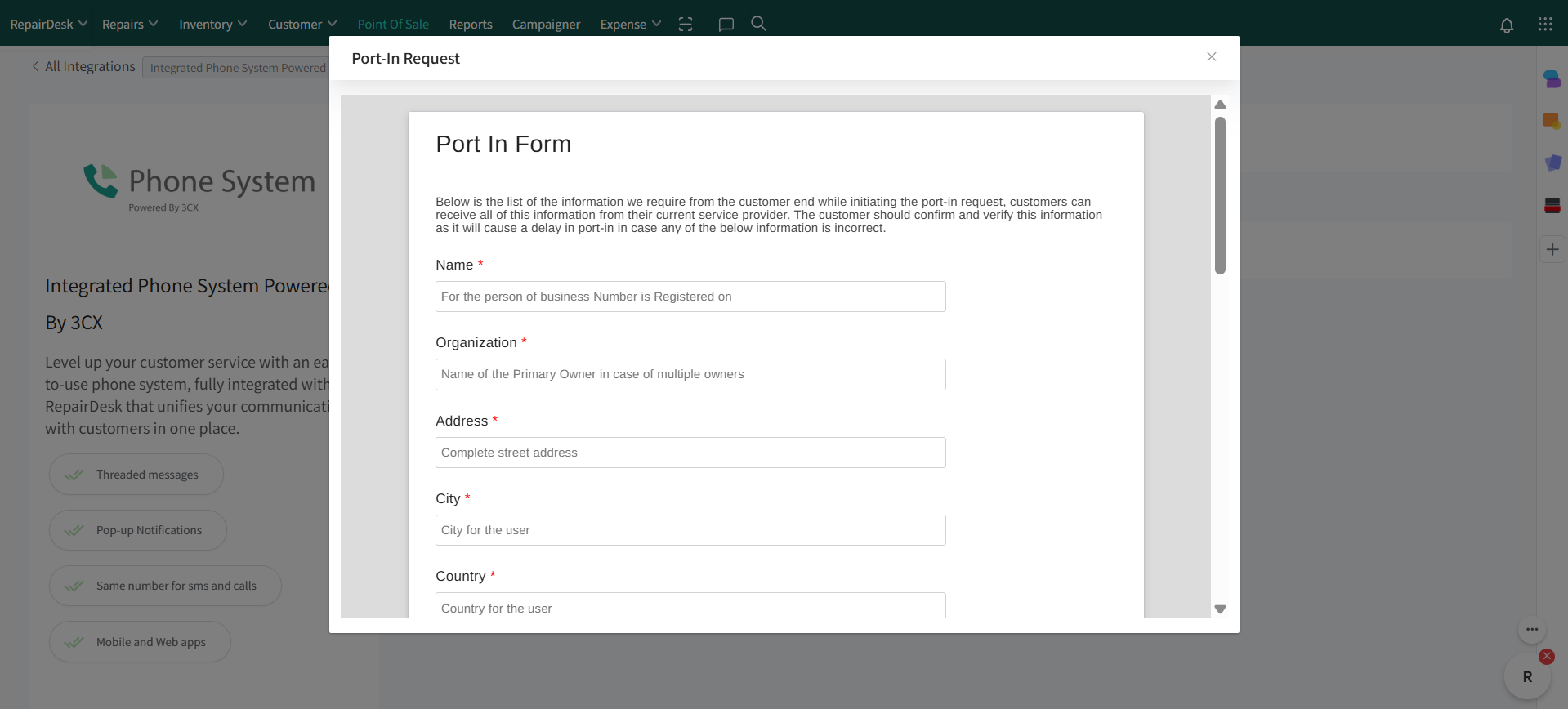Viewport: 1568px width, 709px height.
Task: Click the barcode scan icon in navbar
Action: (686, 25)
